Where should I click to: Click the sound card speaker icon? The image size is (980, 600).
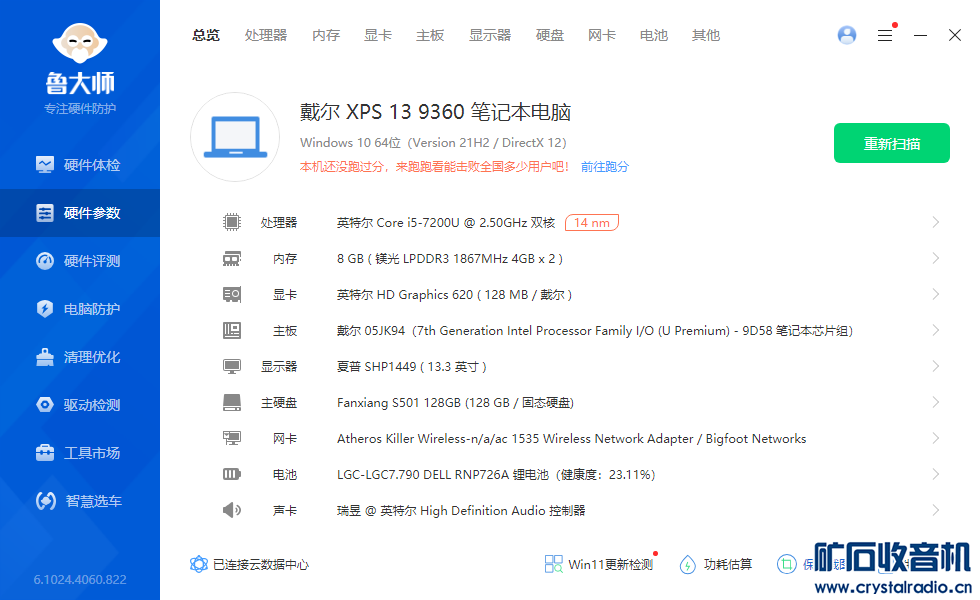point(232,511)
